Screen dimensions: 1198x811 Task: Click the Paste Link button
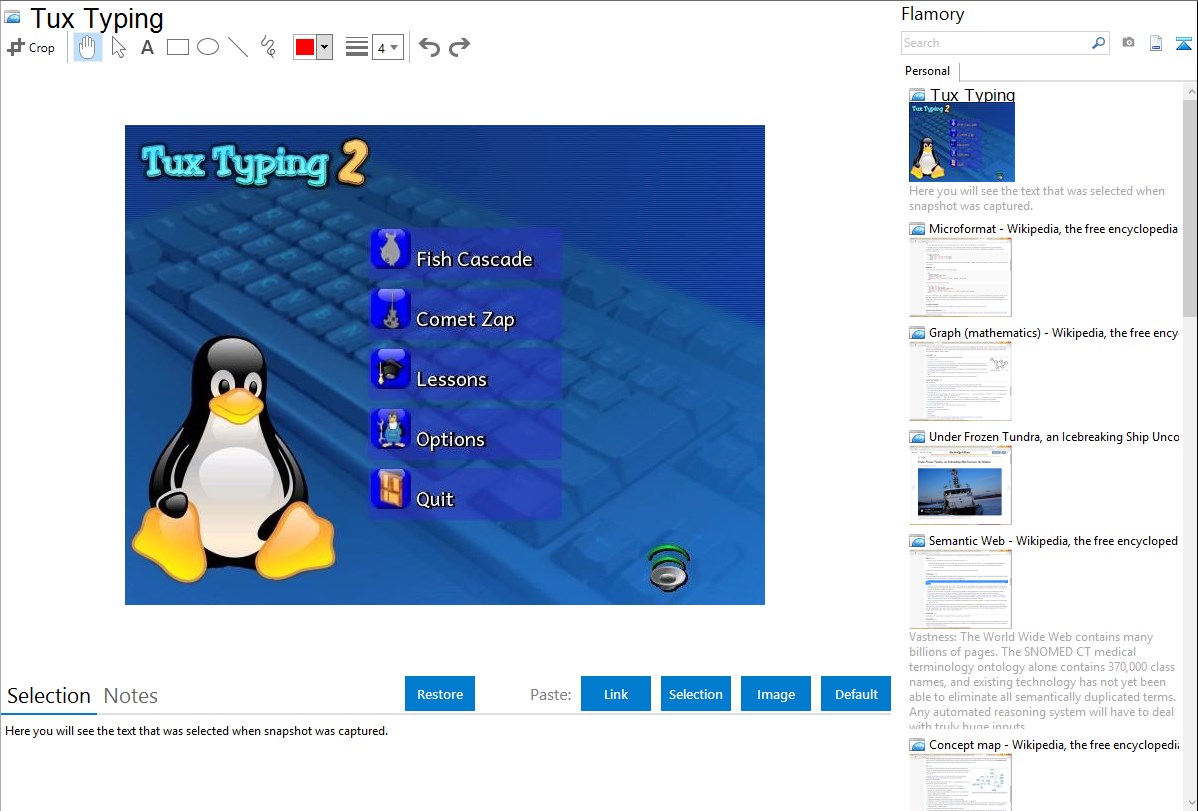click(x=616, y=694)
